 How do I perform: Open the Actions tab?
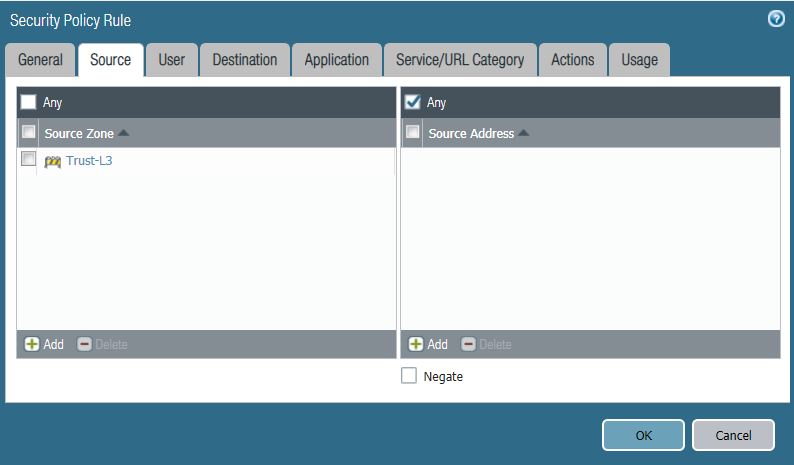[x=573, y=60]
